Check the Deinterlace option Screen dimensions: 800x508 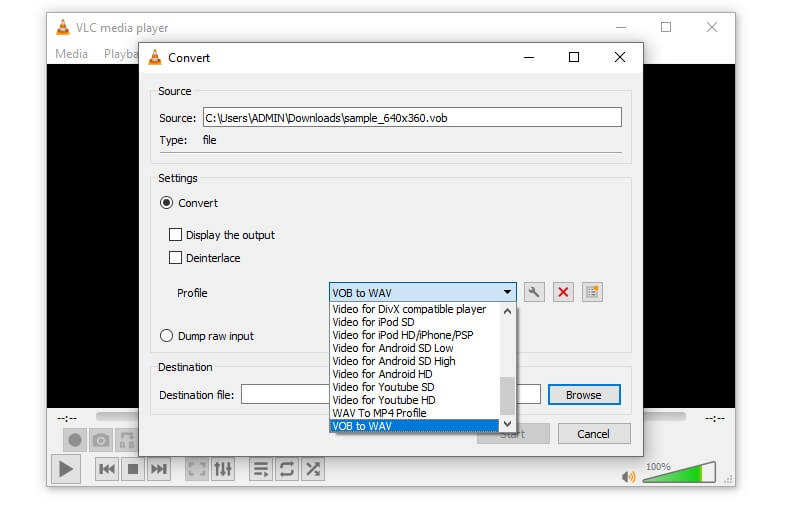[x=176, y=258]
